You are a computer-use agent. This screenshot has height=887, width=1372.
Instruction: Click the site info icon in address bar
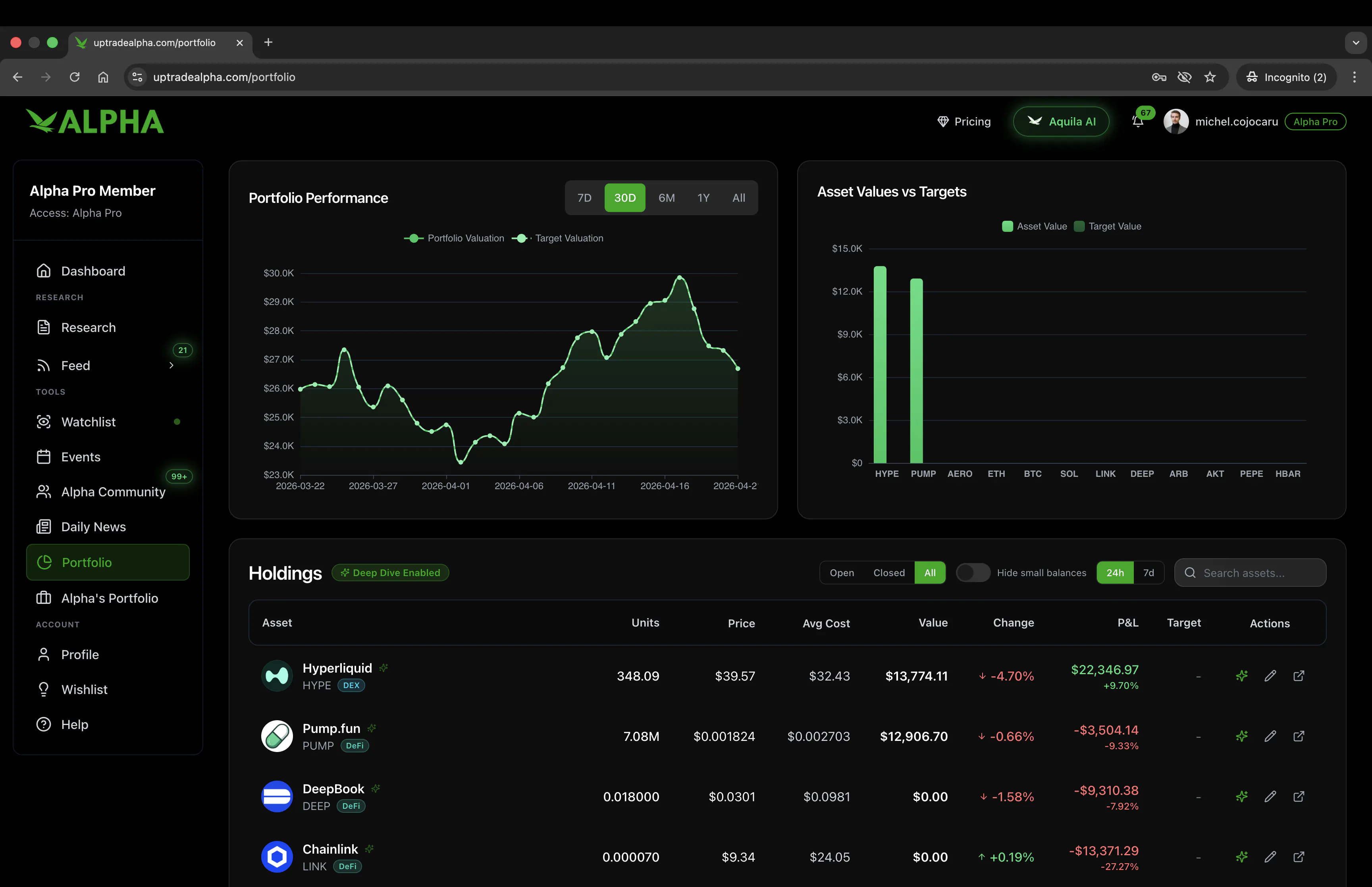point(137,77)
